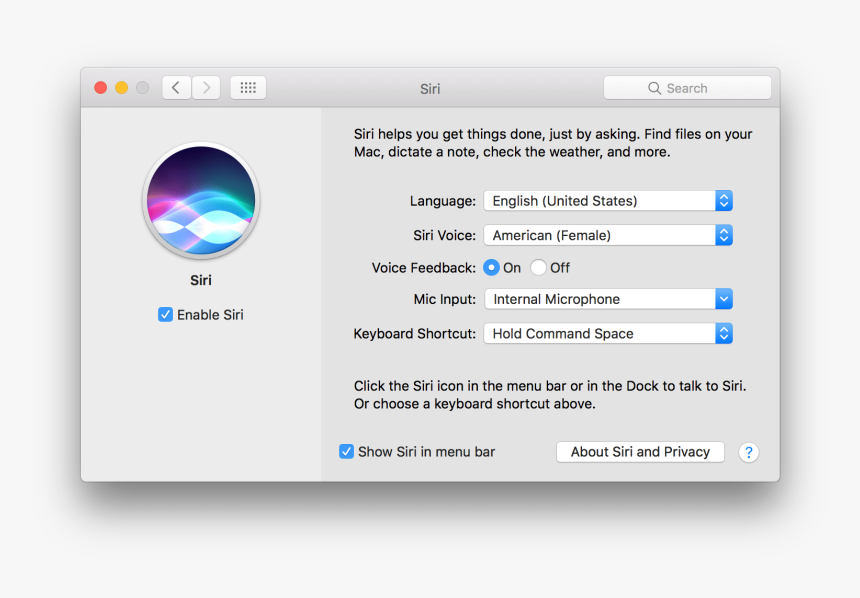
Task: Click the Keyboard Shortcut dropdown arrows
Action: click(723, 333)
